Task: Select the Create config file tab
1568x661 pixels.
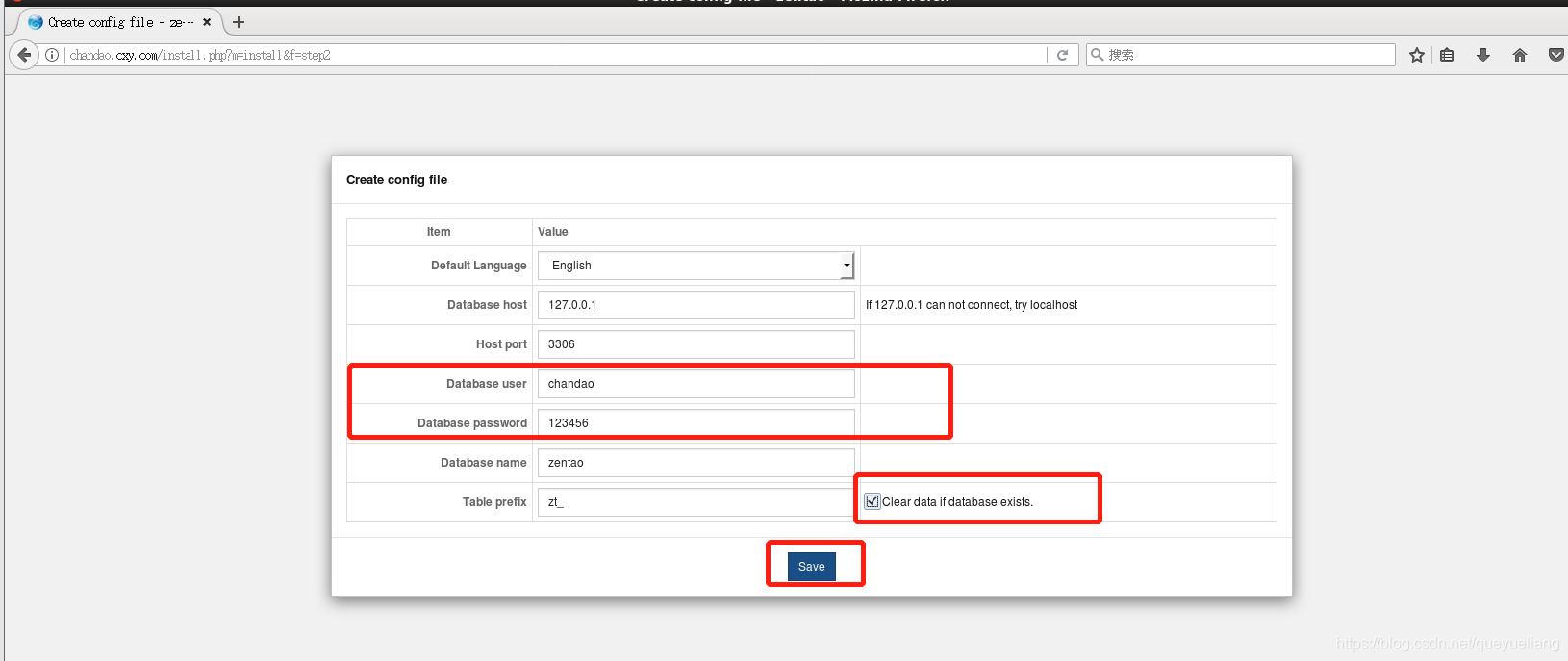Action: [120, 22]
